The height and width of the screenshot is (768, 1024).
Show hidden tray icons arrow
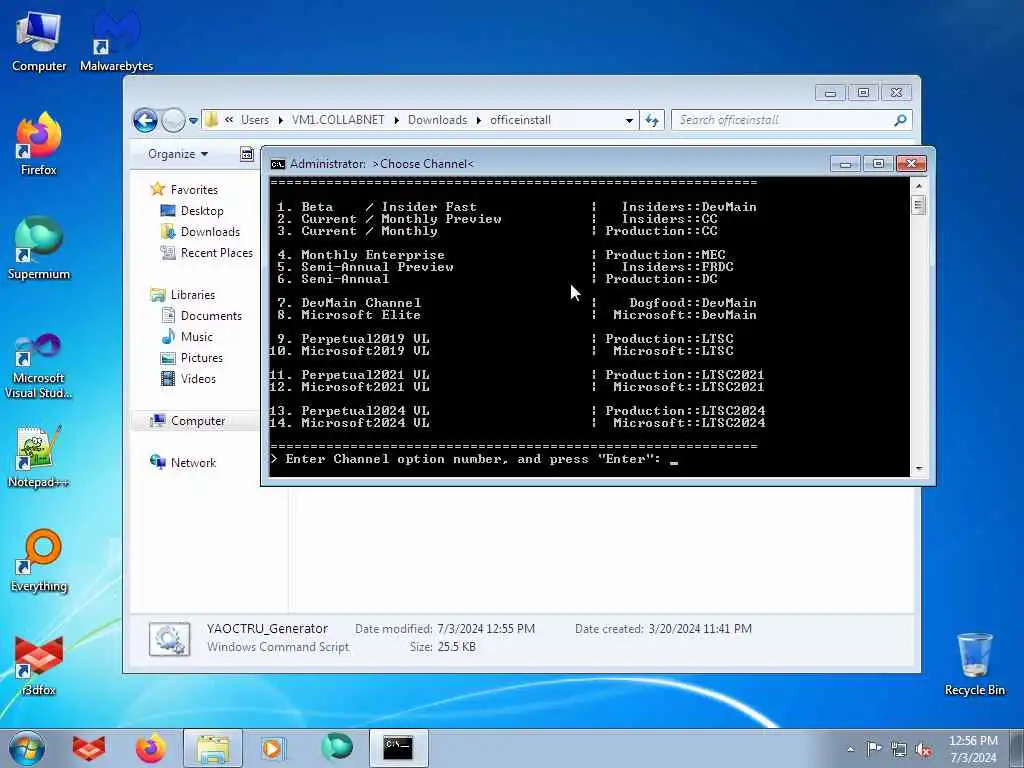[x=850, y=750]
